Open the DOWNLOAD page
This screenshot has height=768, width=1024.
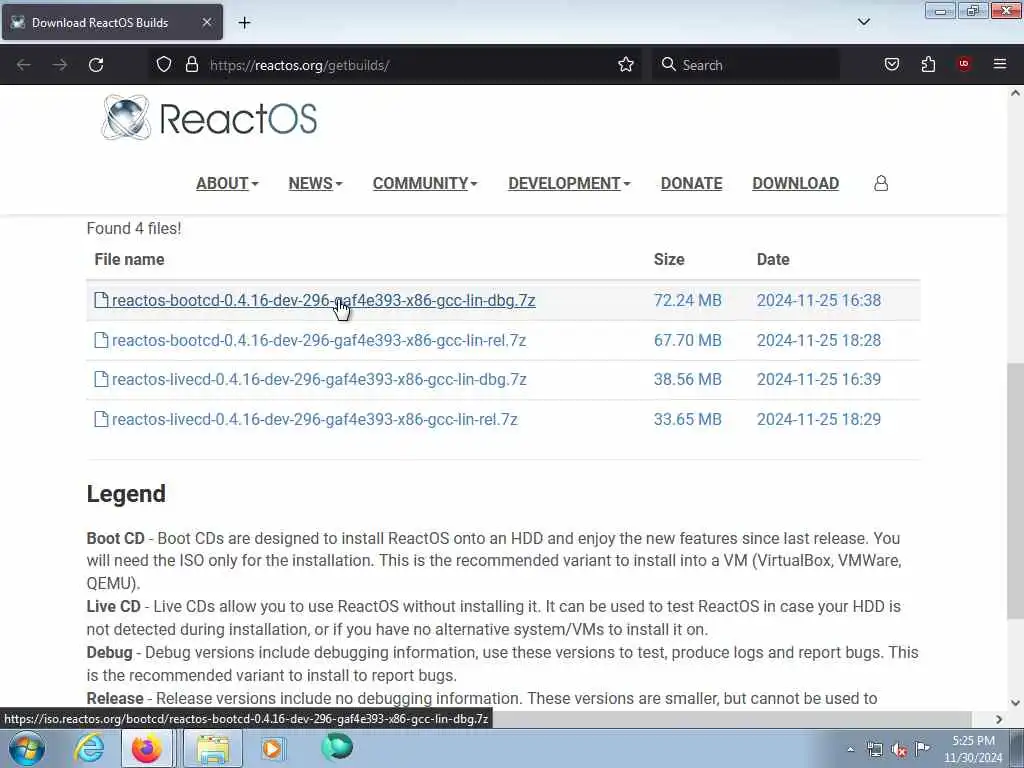[795, 184]
